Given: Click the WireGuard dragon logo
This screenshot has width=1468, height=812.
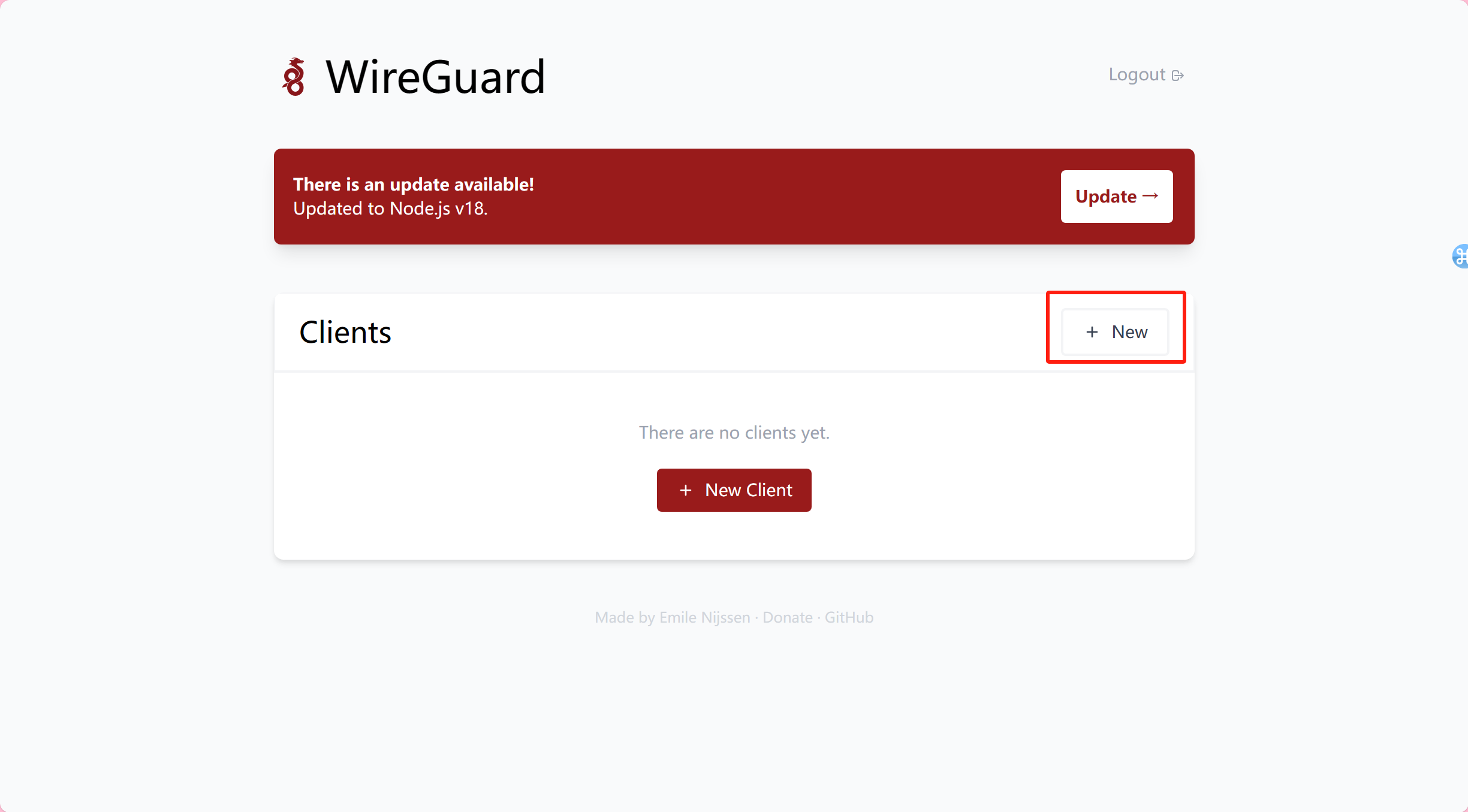Looking at the screenshot, I should pos(294,77).
